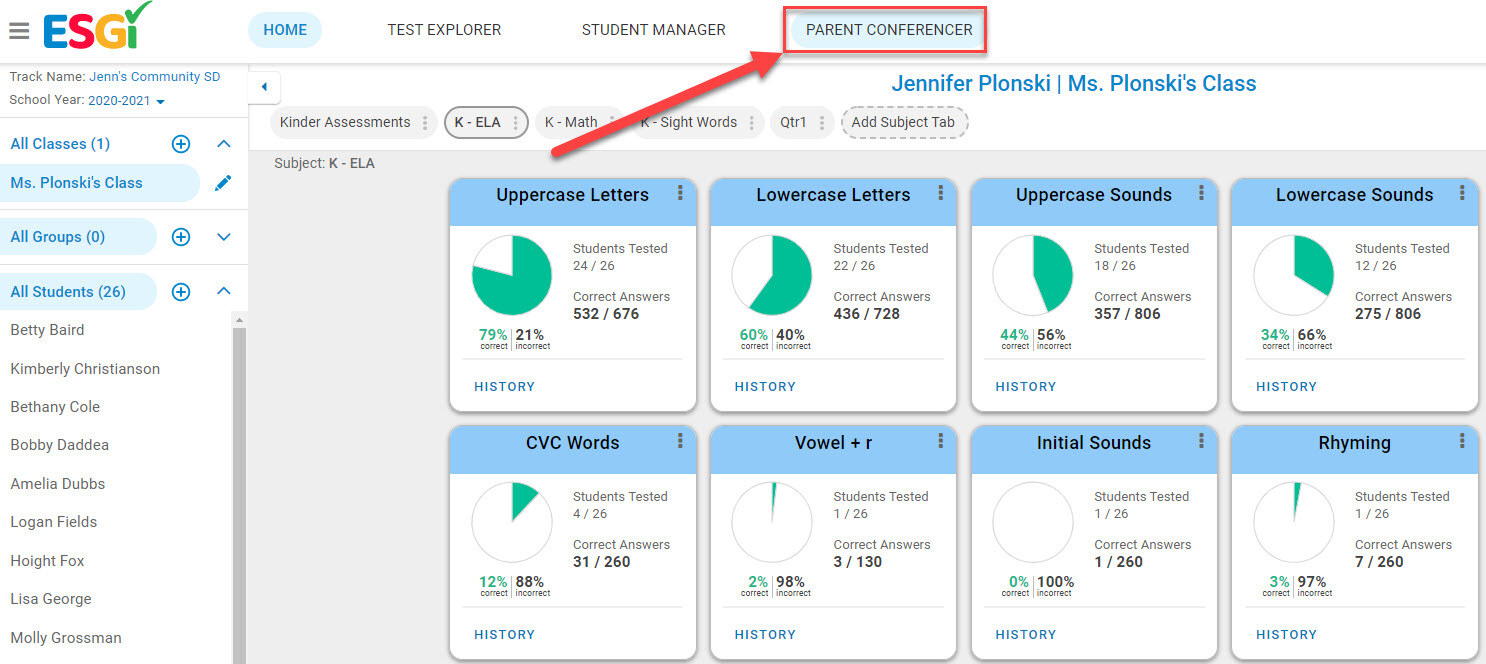Click the Uppercase Letters pie chart
Screen dimensions: 1486x664
point(512,276)
